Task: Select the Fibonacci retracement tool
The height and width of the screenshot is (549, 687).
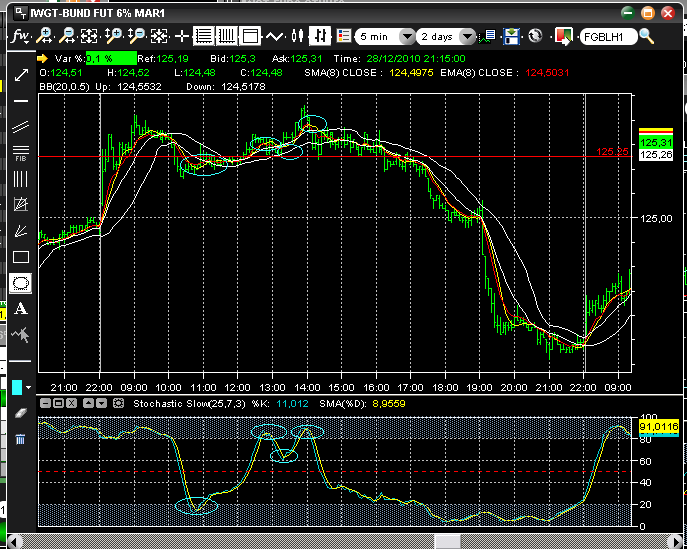Action: click(21, 153)
